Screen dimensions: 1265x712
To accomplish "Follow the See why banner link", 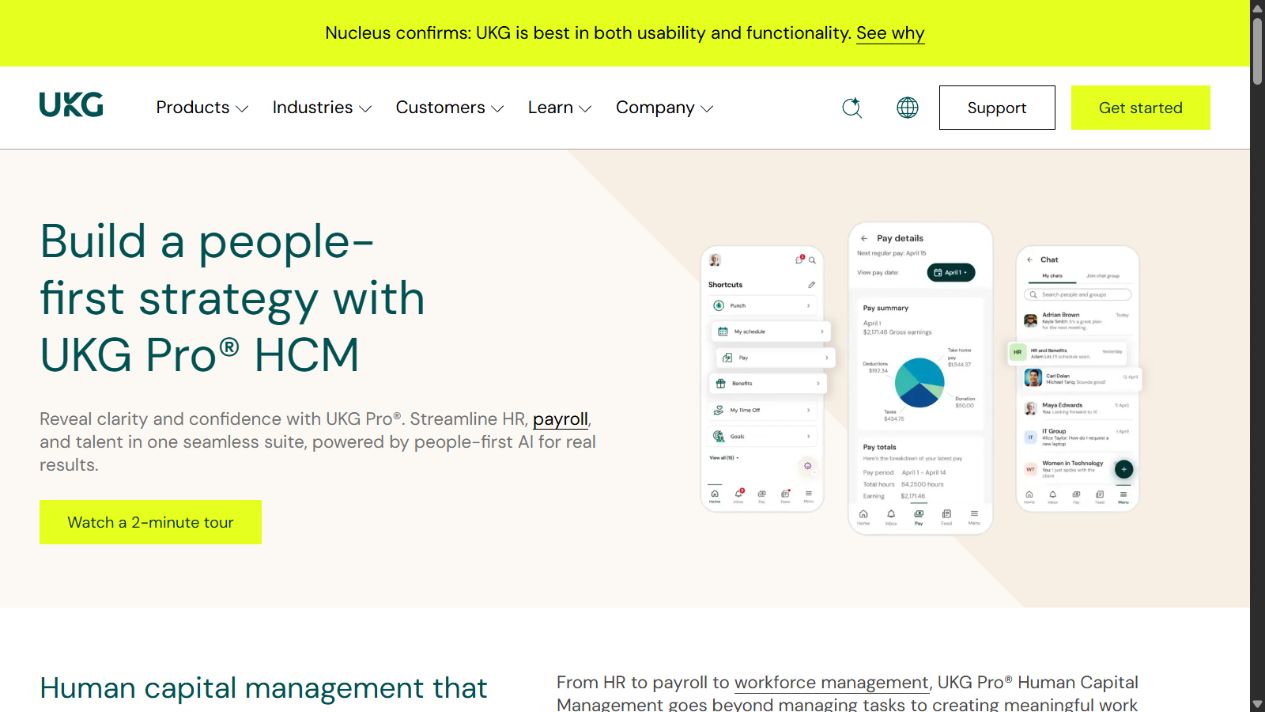I will pos(890,33).
